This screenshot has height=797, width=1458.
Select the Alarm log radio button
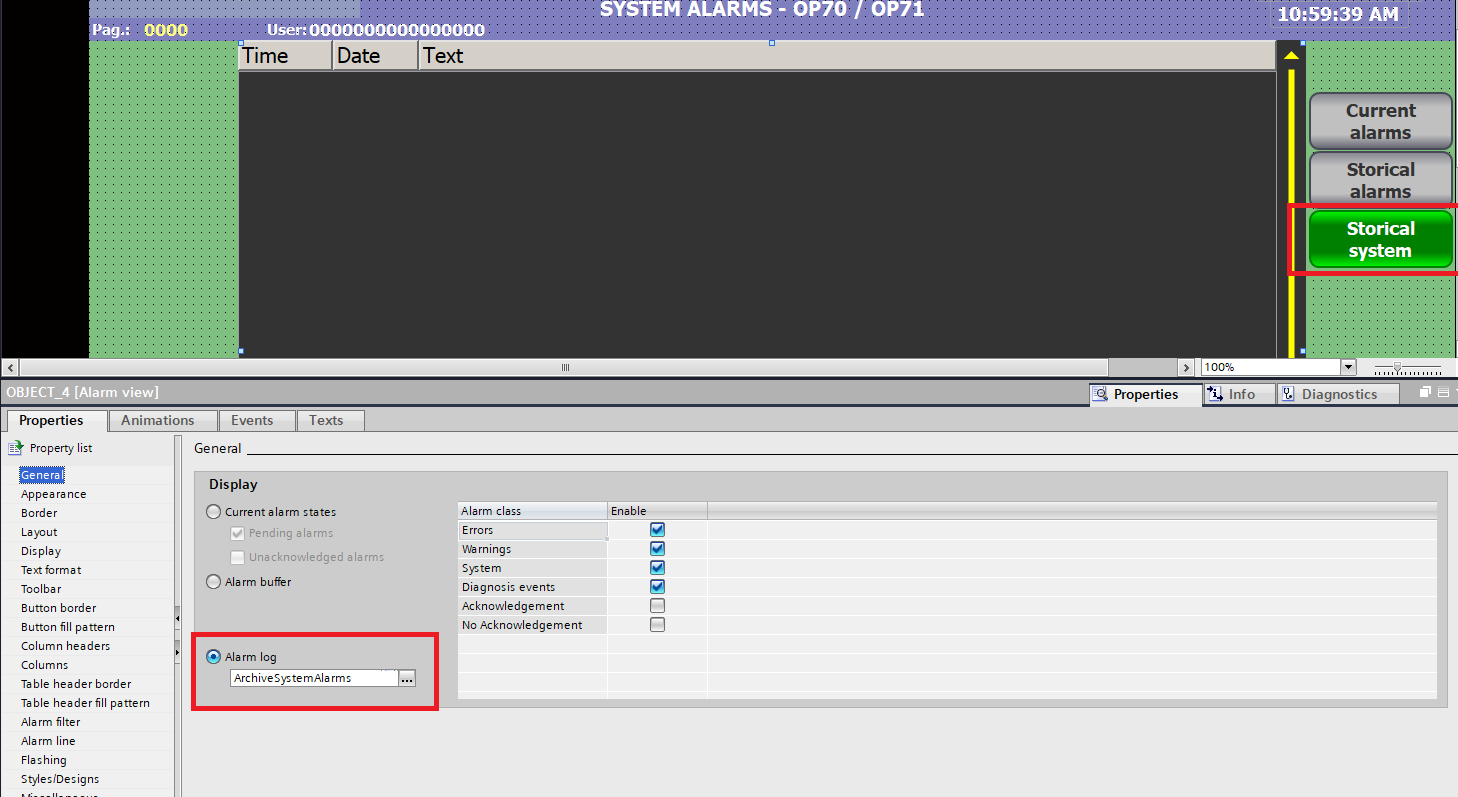213,657
